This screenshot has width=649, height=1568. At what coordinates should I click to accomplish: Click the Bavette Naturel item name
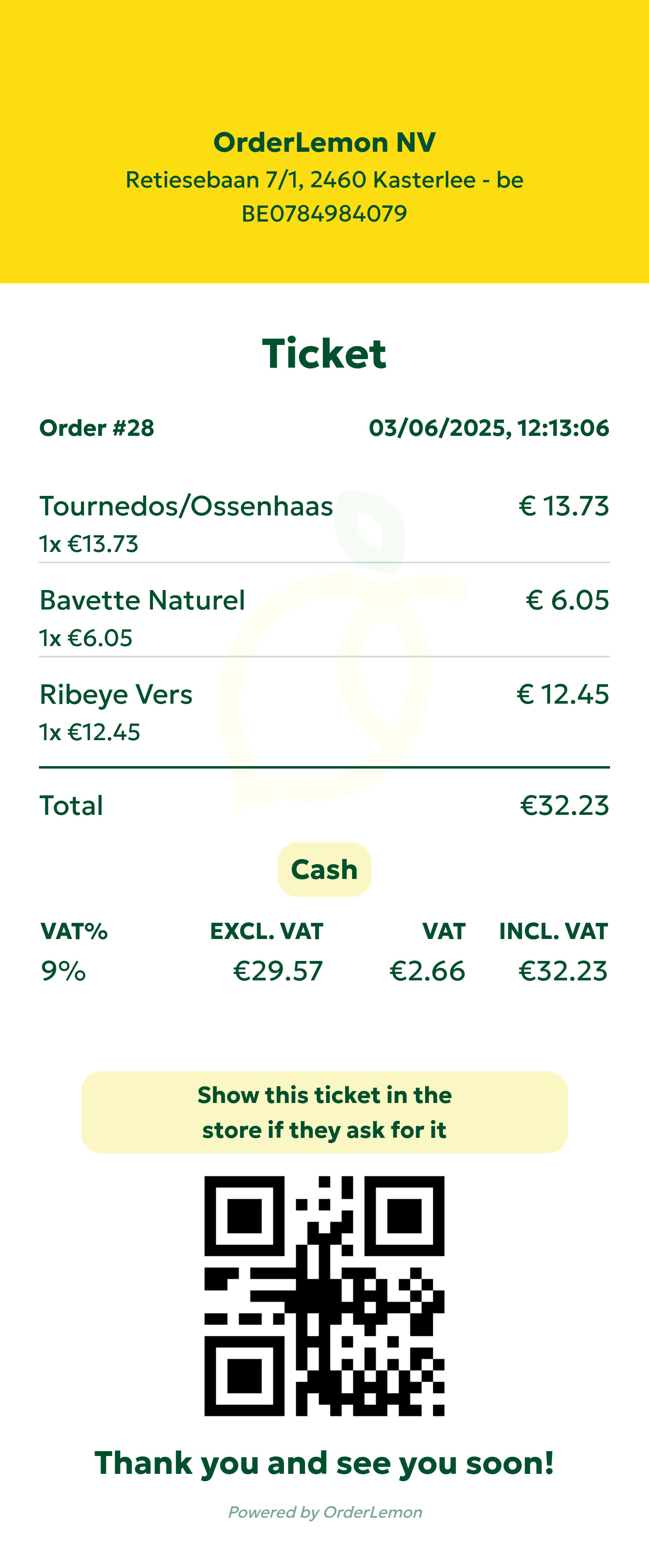tap(142, 600)
